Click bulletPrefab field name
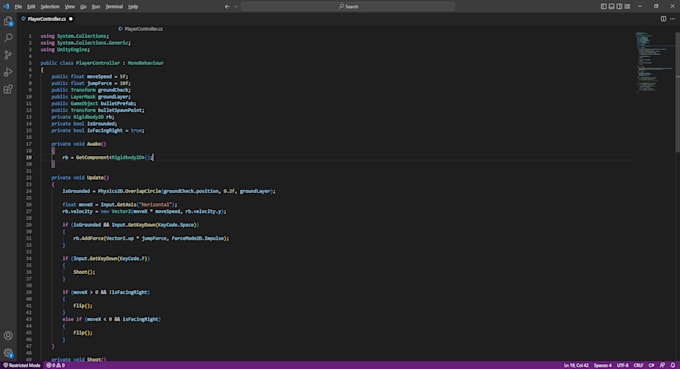This screenshot has height=369, width=680. tap(117, 104)
